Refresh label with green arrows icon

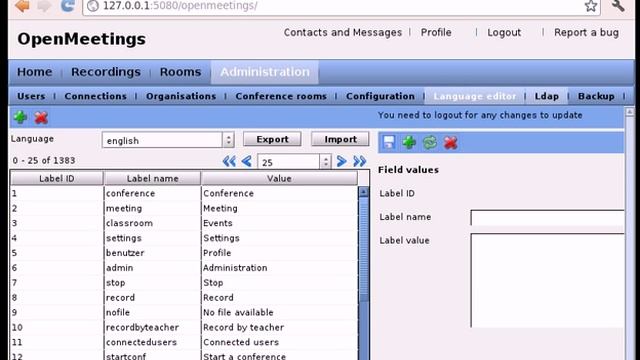tap(430, 142)
